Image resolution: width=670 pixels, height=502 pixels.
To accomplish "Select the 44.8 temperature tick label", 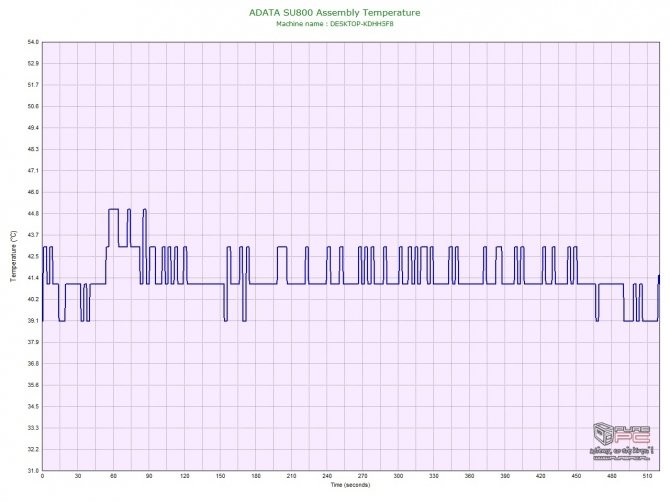I will tap(33, 214).
